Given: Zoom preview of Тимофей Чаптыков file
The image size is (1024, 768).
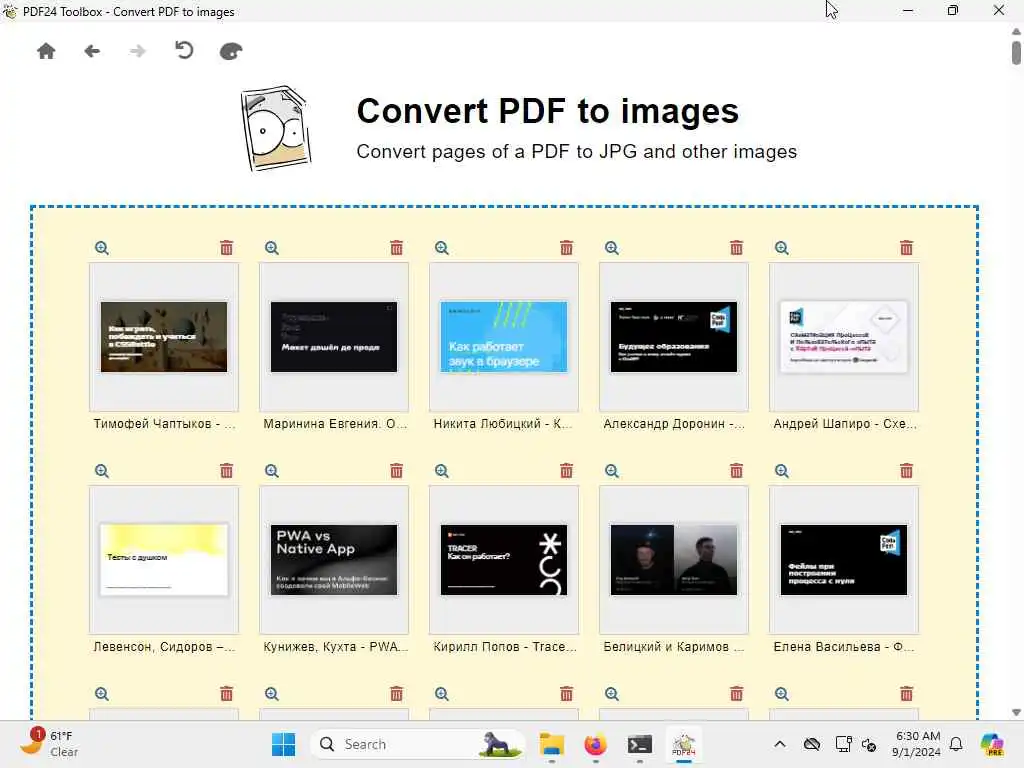Looking at the screenshot, I should [102, 248].
